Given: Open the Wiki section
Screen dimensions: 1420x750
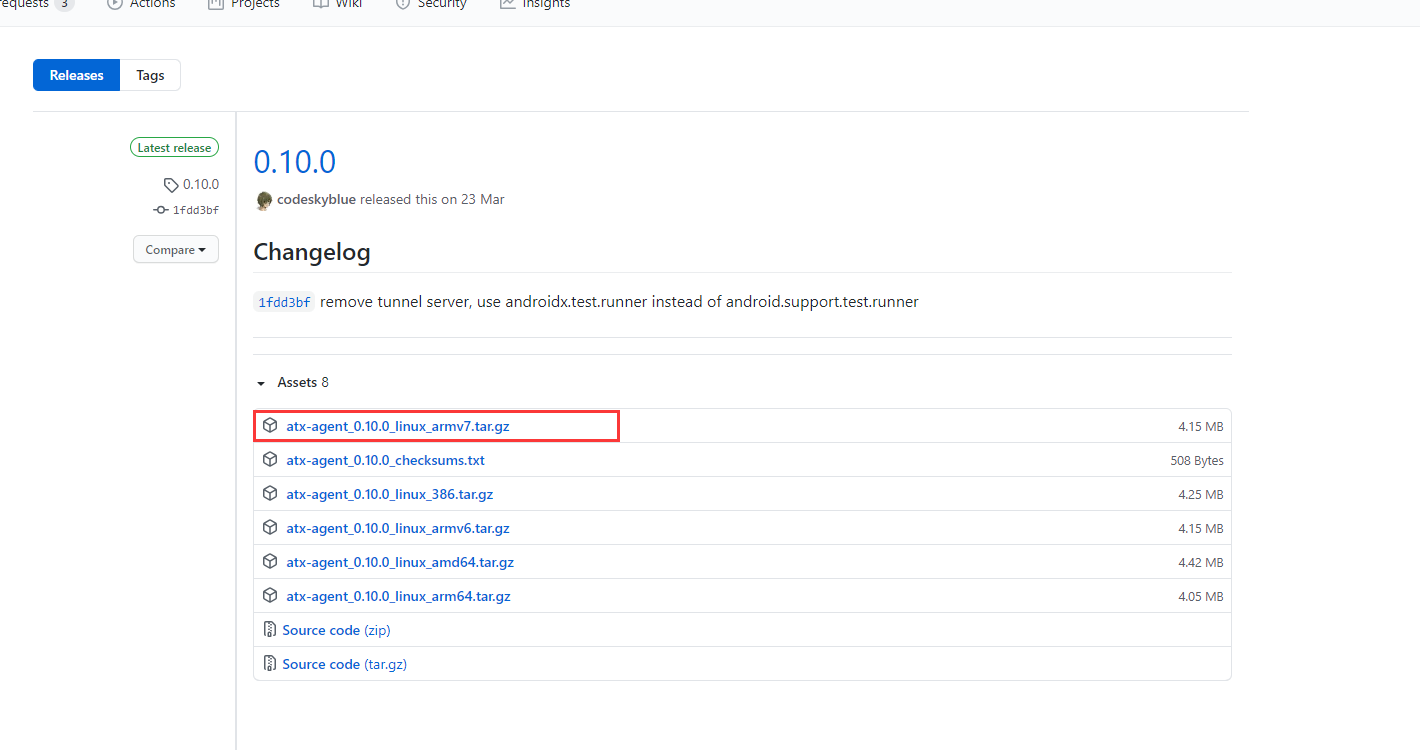Looking at the screenshot, I should point(338,5).
